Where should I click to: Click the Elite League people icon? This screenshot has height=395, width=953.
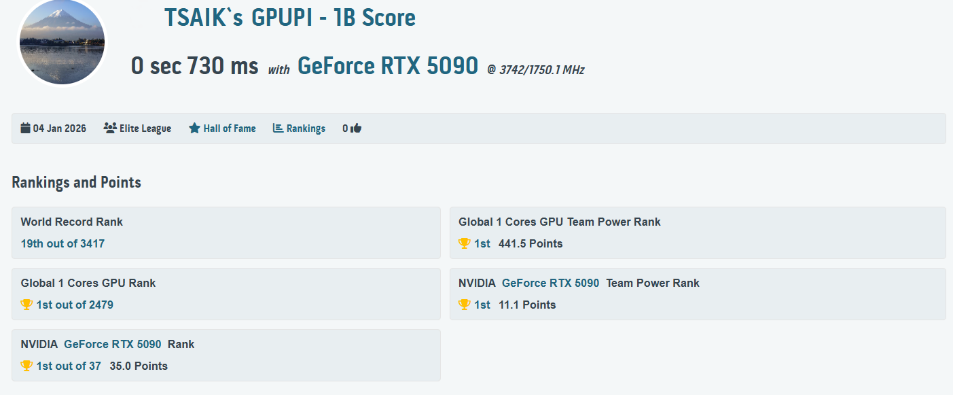[110, 128]
